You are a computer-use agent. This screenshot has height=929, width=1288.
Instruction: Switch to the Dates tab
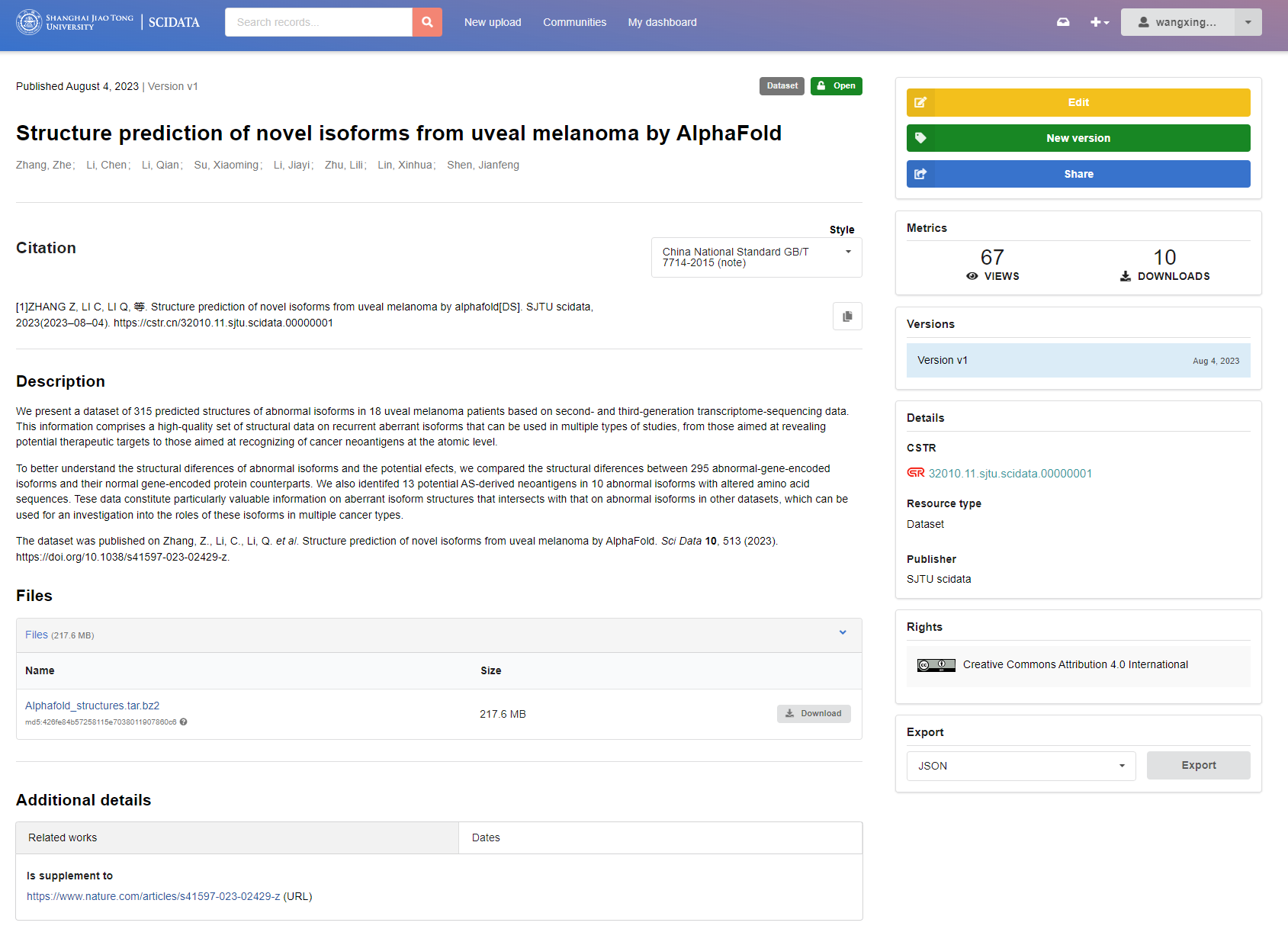pyautogui.click(x=660, y=837)
